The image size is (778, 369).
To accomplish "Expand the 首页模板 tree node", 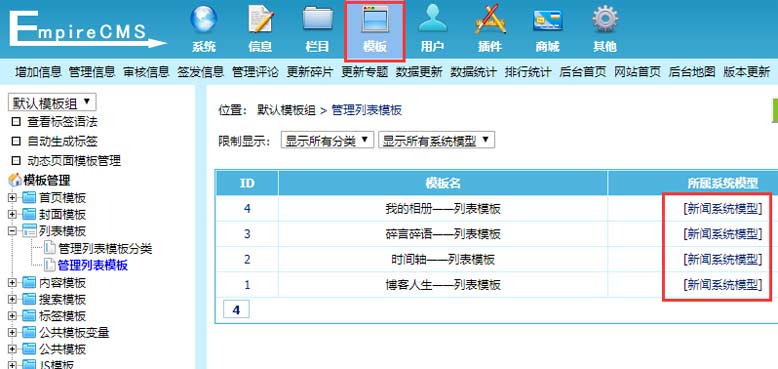I will coord(12,198).
